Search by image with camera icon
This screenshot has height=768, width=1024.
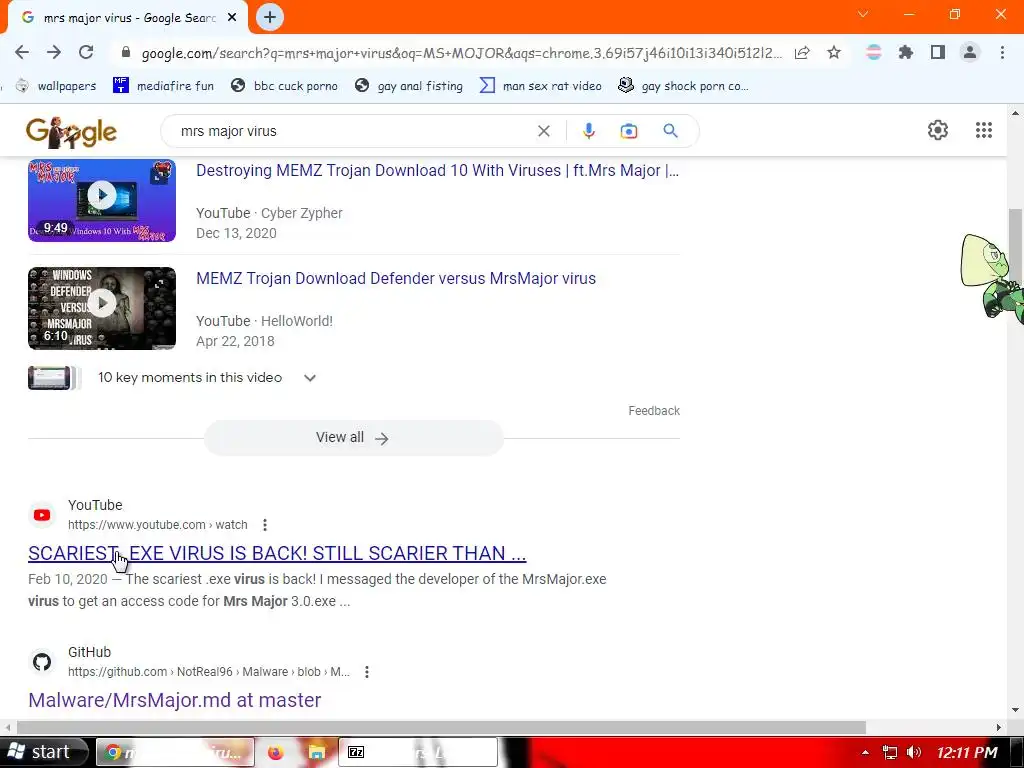(x=628, y=131)
